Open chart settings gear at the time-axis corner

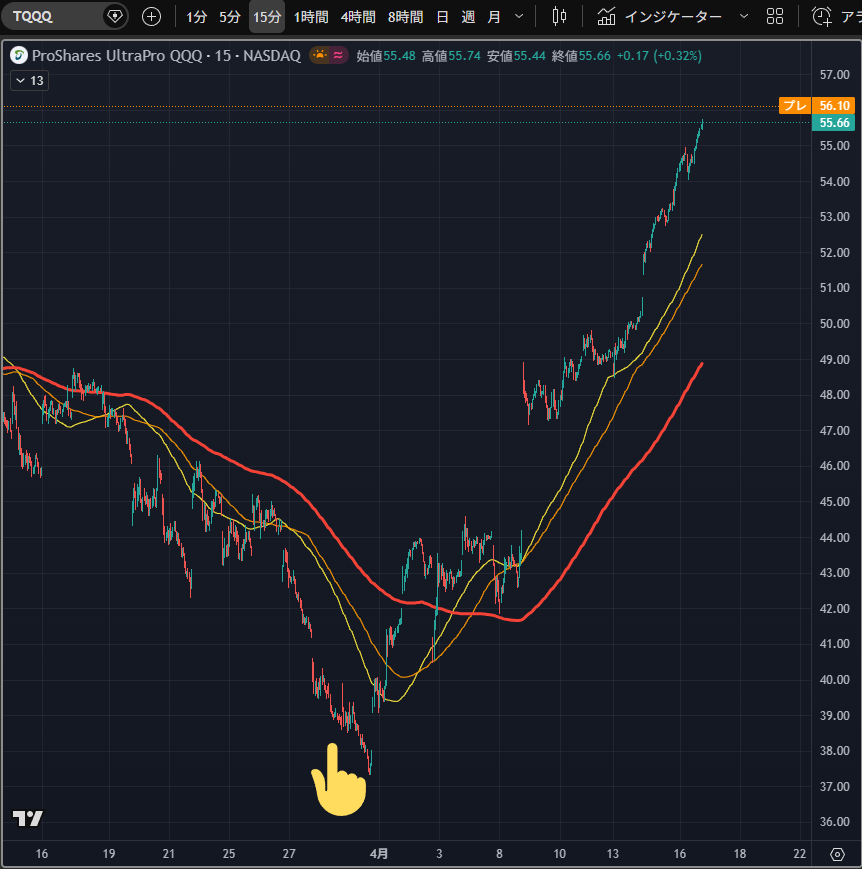point(838,854)
